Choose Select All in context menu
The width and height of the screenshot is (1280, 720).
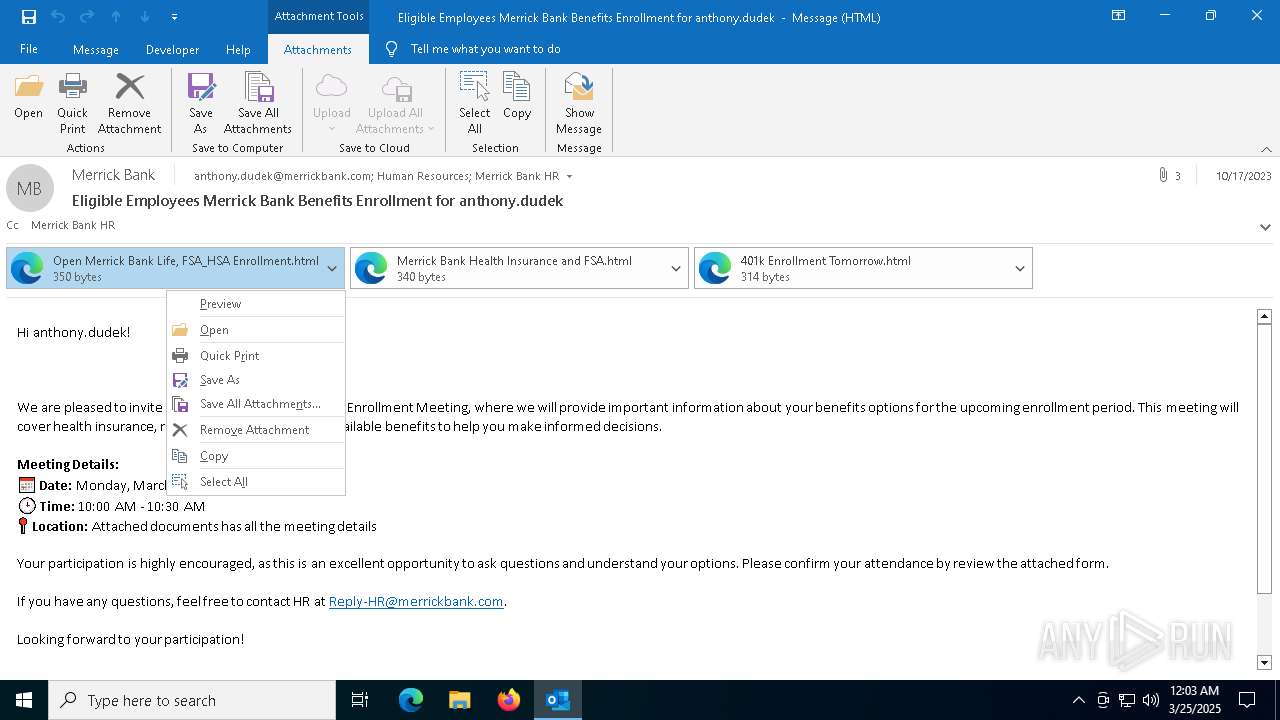coord(256,482)
